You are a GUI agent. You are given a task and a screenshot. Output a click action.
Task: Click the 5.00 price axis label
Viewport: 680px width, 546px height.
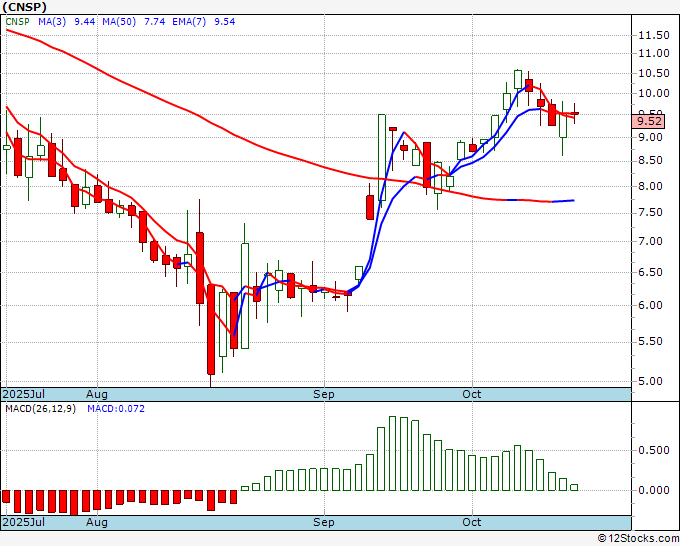(x=650, y=382)
